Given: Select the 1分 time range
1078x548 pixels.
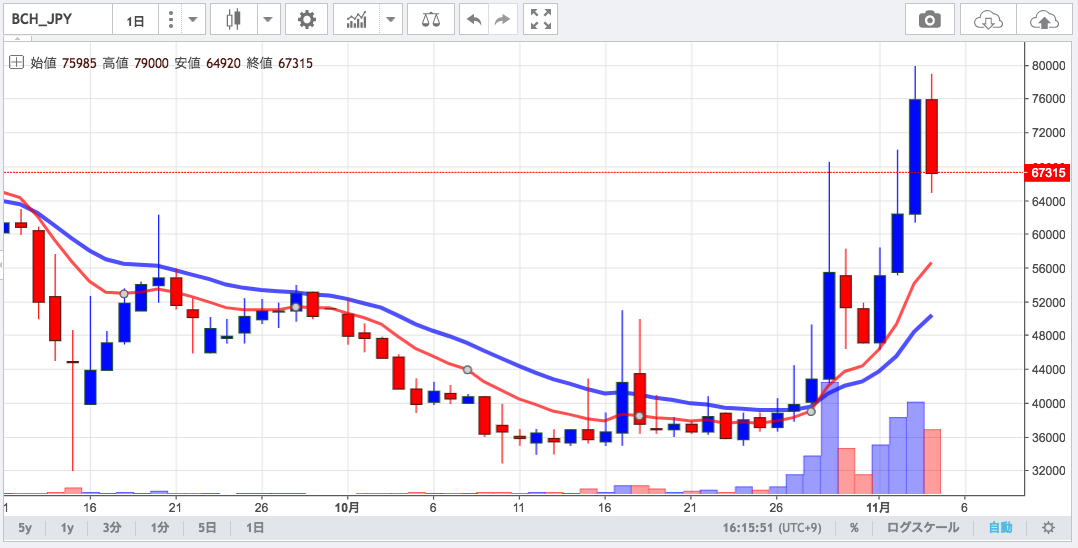Looking at the screenshot, I should pyautogui.click(x=159, y=528).
